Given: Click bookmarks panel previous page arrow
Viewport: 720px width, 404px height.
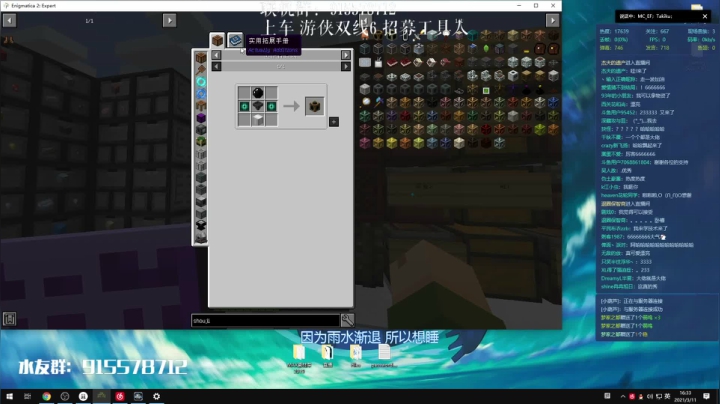Looking at the screenshot, I should click(x=9, y=20).
